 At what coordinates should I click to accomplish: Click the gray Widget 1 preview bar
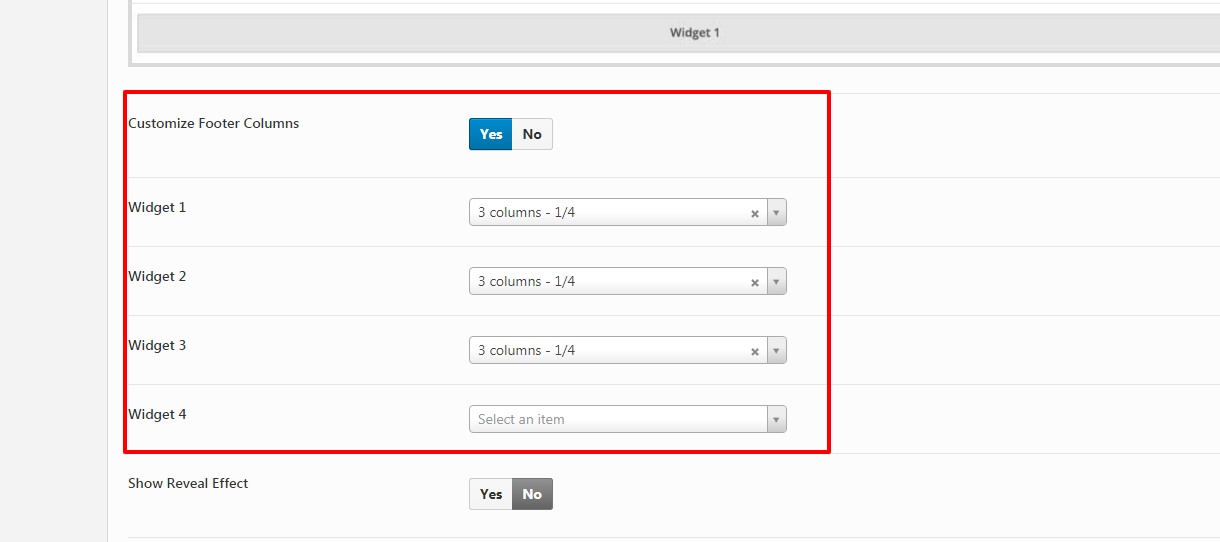coord(694,33)
